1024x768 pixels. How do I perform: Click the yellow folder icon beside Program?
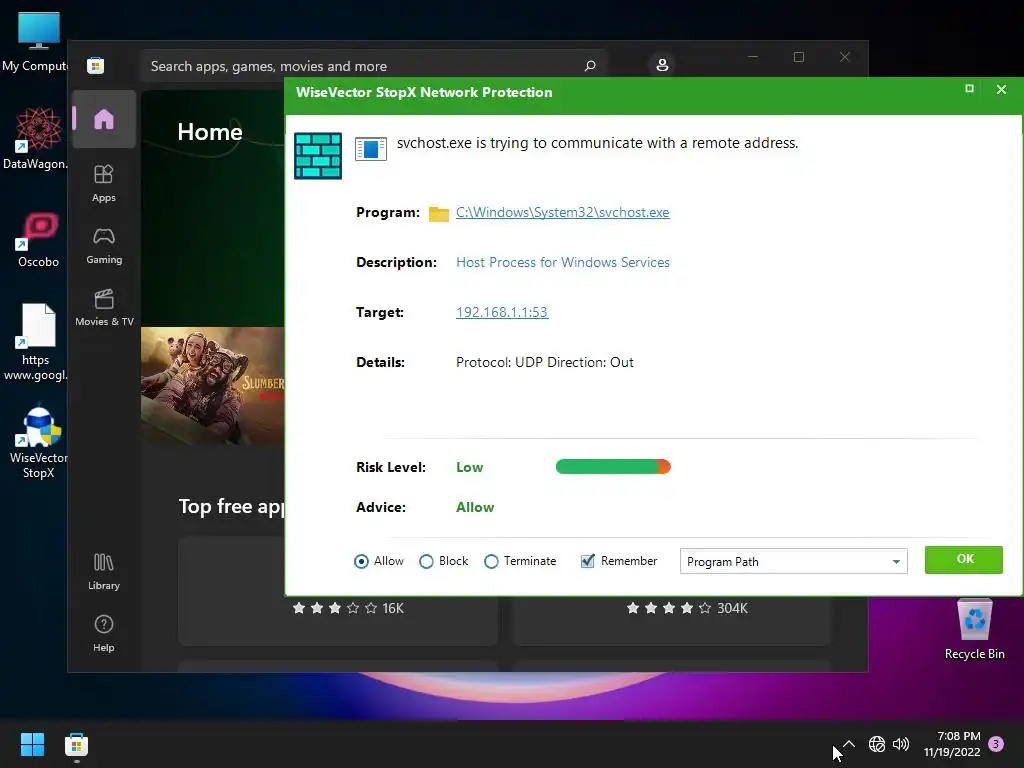(x=438, y=213)
